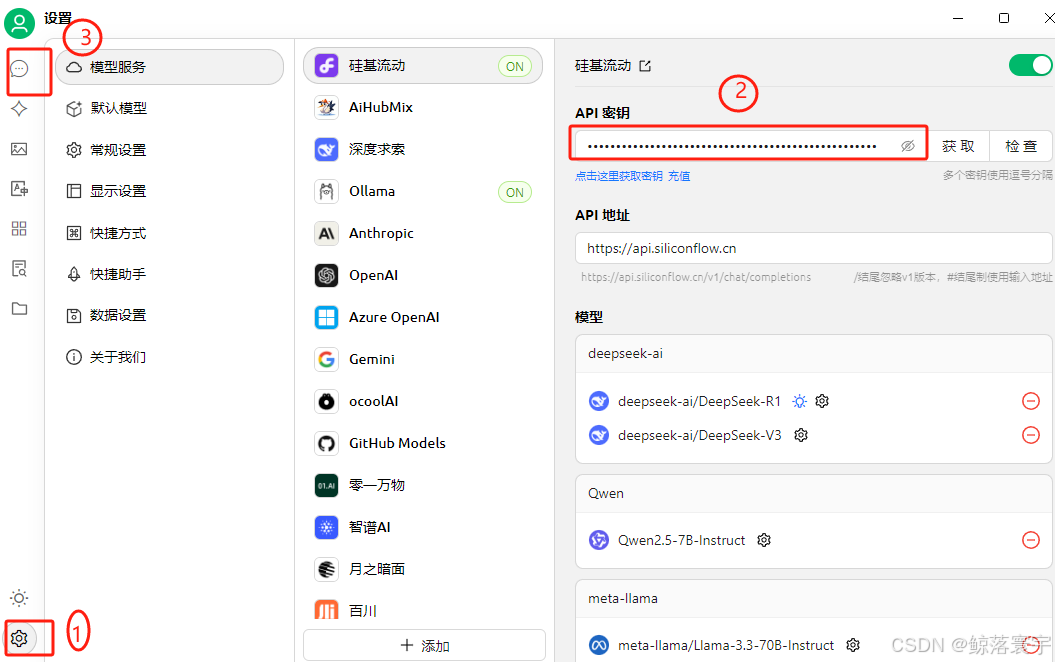
Task: Remove the DeepSeek-V3 model
Action: [x=1031, y=435]
